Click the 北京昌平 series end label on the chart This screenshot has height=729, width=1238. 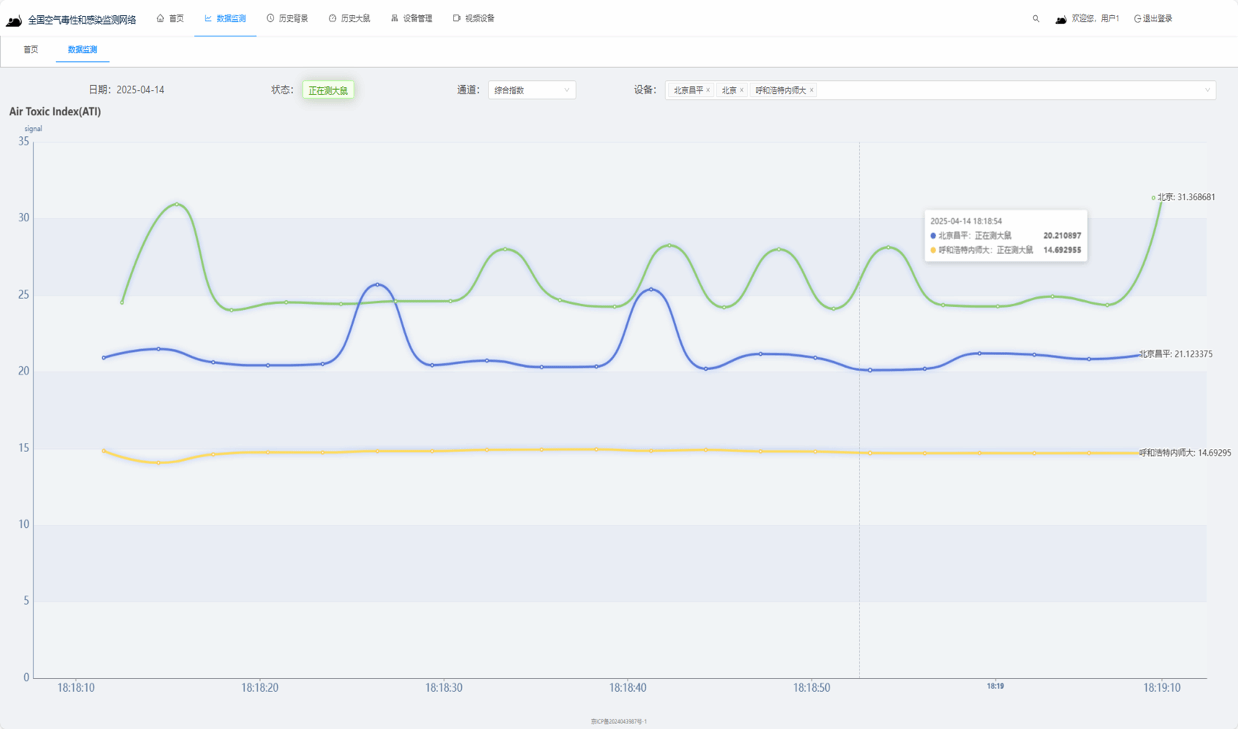(1176, 354)
